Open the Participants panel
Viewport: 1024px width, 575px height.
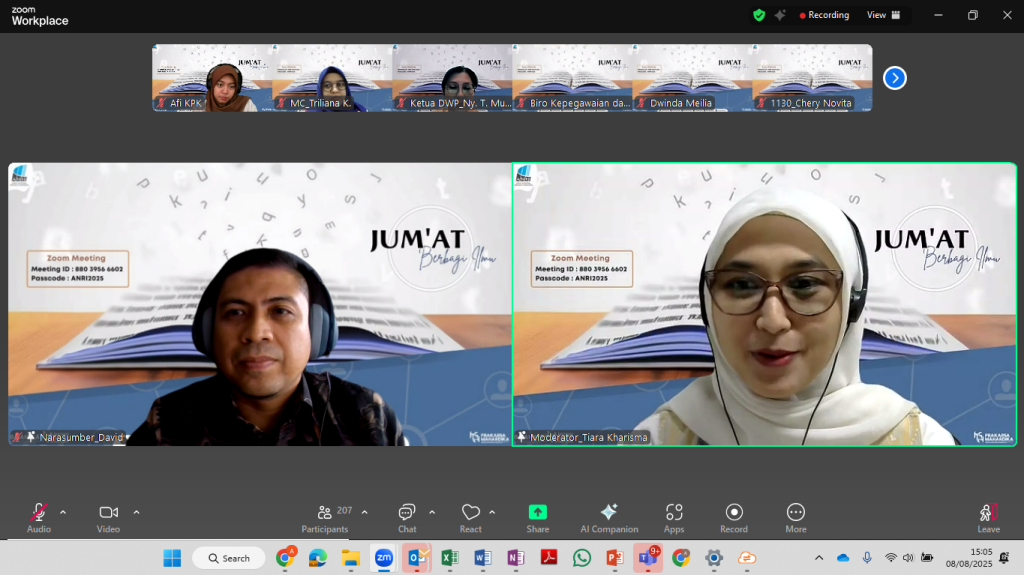coord(325,517)
